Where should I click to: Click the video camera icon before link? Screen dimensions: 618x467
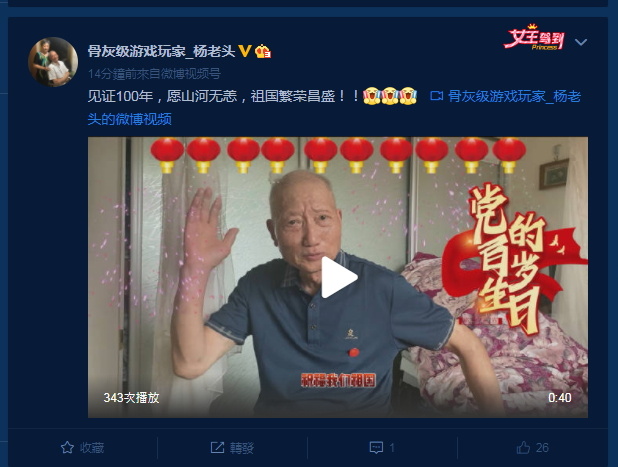(436, 96)
